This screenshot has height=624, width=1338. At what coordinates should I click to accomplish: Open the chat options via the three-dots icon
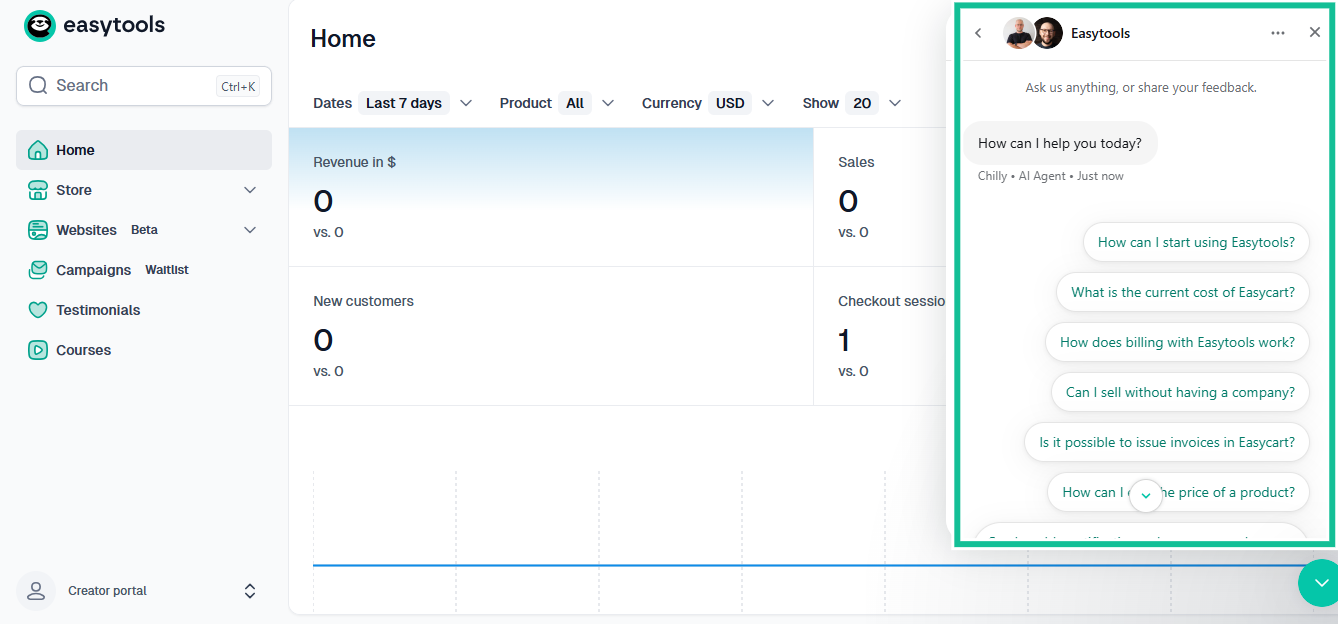pos(1277,32)
